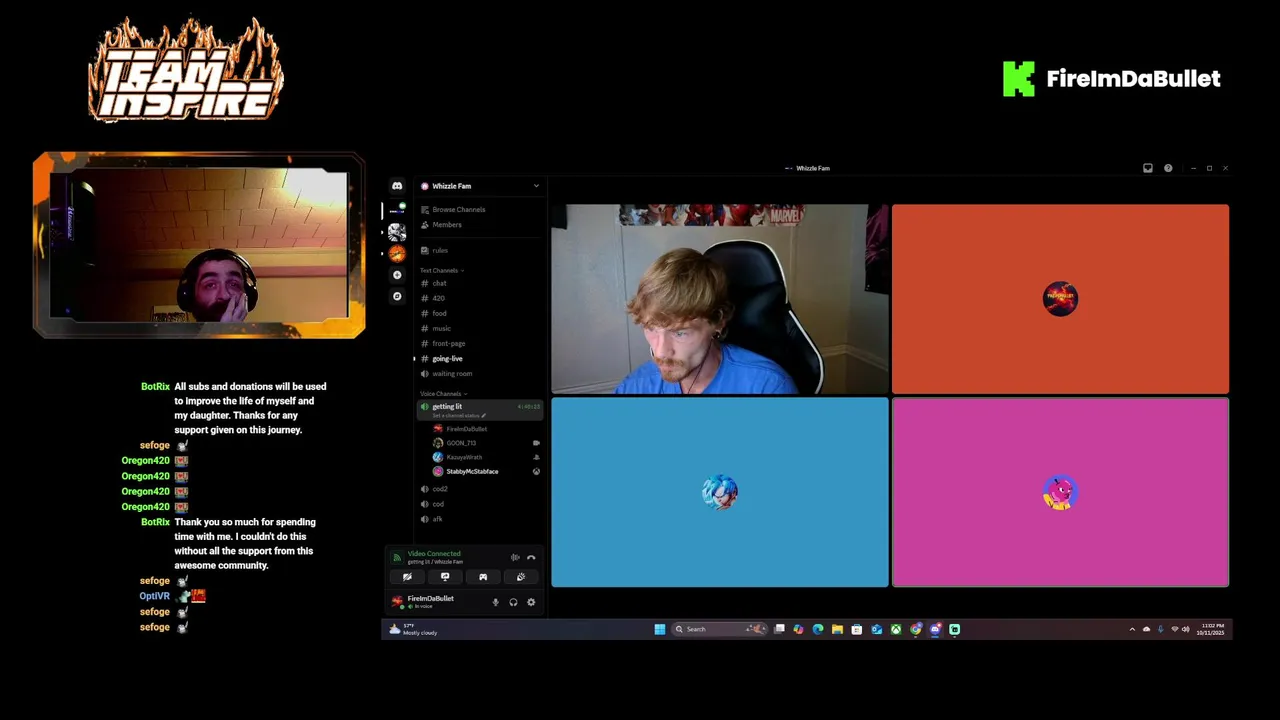Viewport: 1280px width, 720px height.
Task: Open Discord direct messages home icon
Action: [x=397, y=186]
